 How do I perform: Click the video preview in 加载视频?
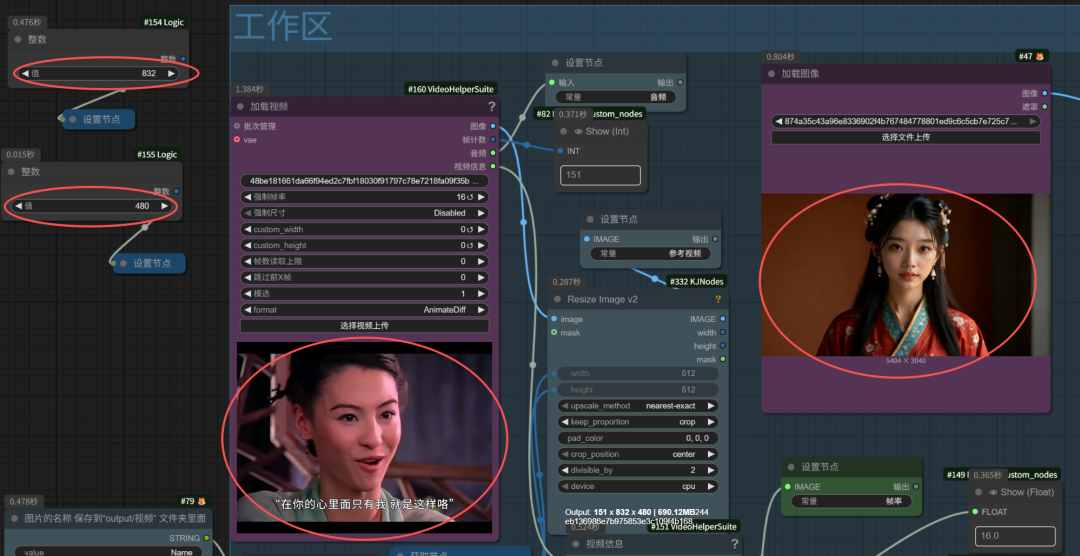(x=364, y=437)
